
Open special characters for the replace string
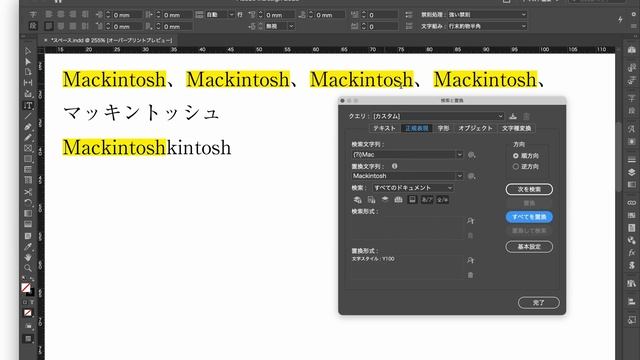471,176
